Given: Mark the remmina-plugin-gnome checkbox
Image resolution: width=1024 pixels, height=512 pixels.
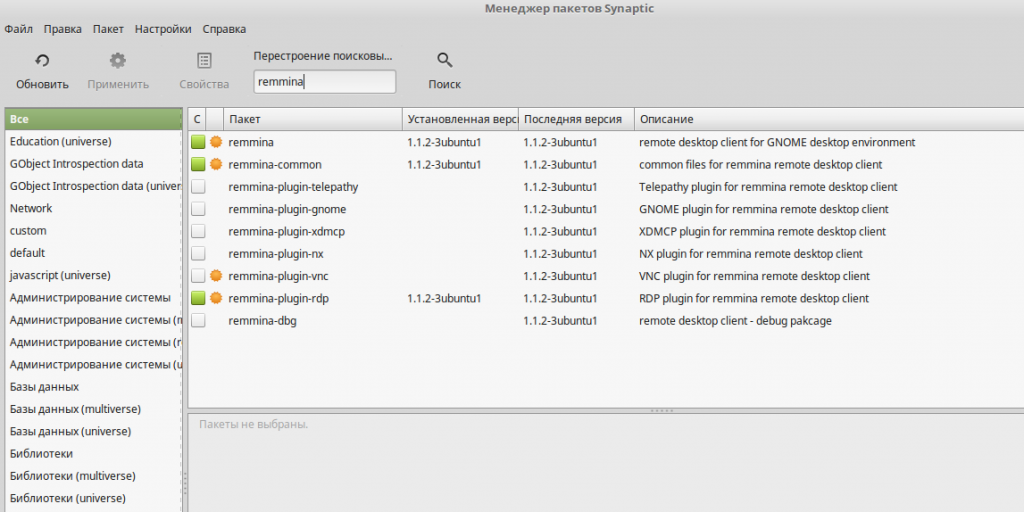Looking at the screenshot, I should click(x=198, y=209).
